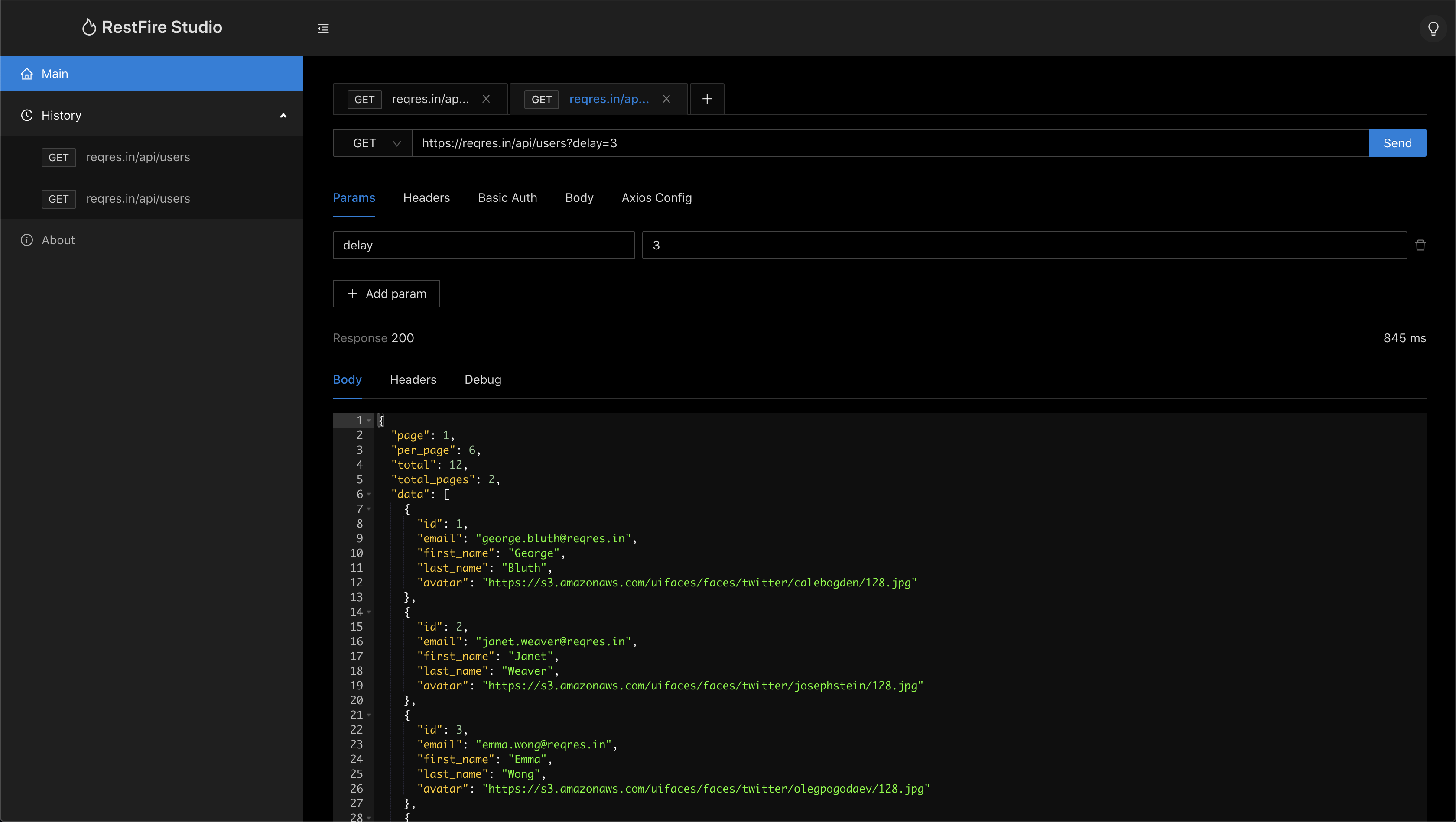Image resolution: width=1456 pixels, height=822 pixels.
Task: Collapse the History section caret
Action: click(283, 116)
